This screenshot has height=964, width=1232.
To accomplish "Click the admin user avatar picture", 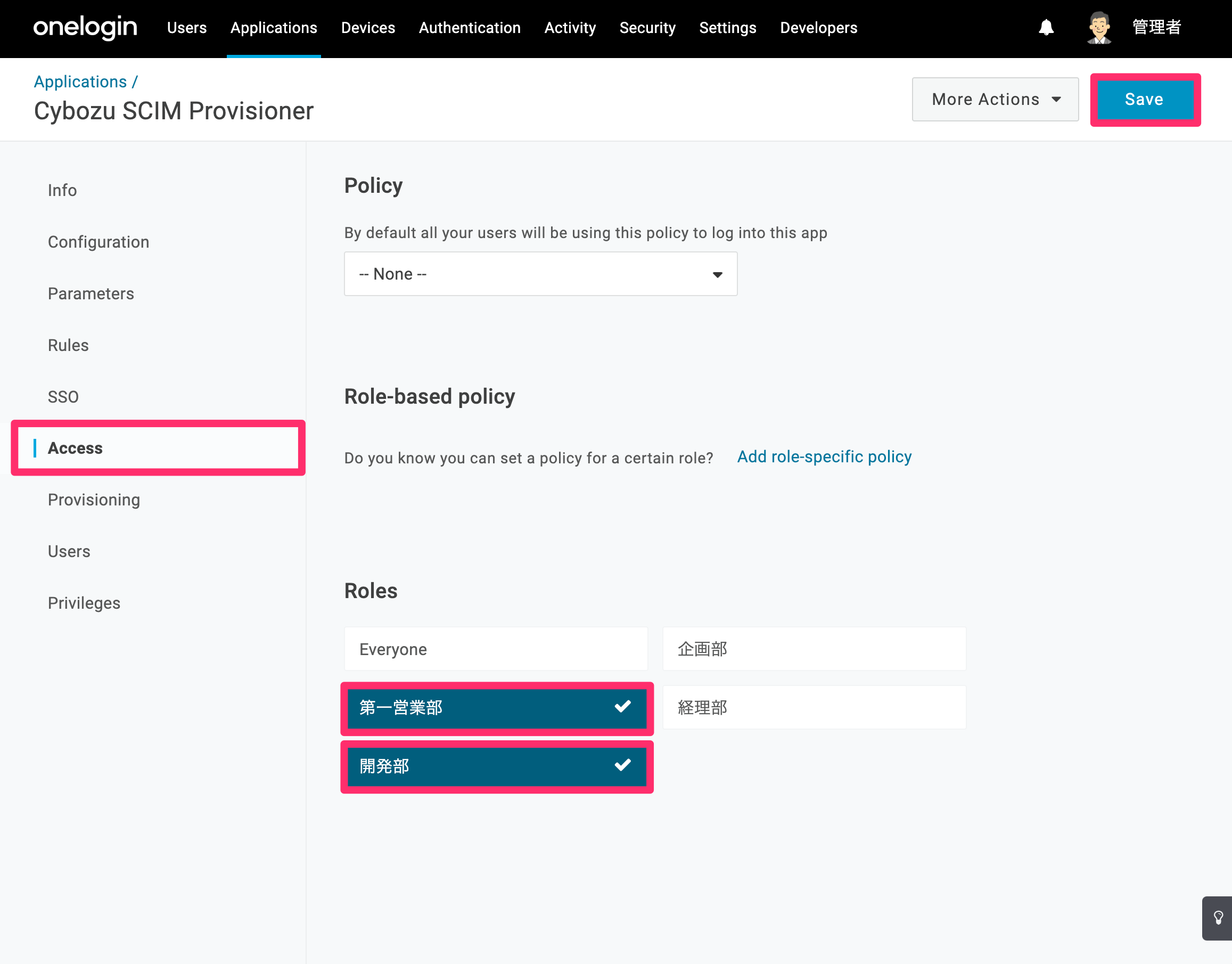I will pyautogui.click(x=1099, y=27).
